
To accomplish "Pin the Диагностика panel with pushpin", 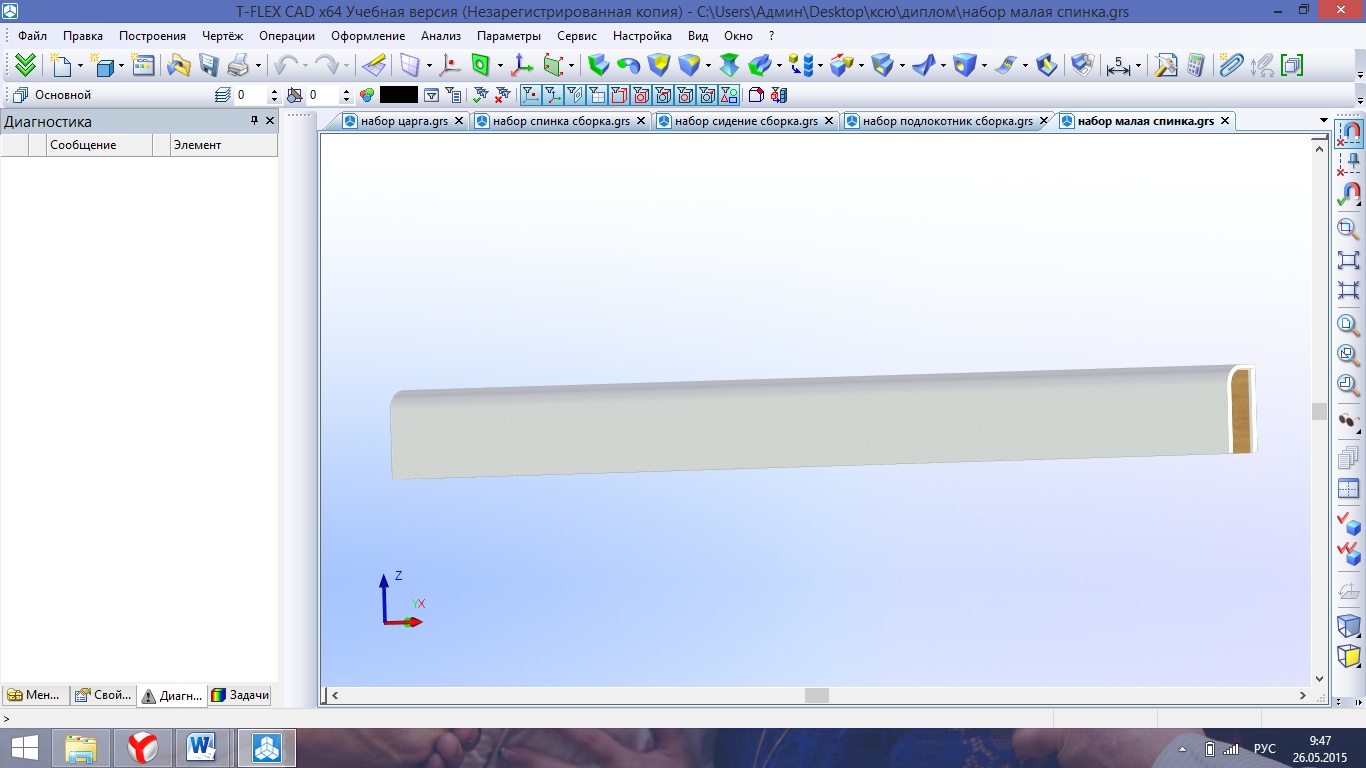I will pyautogui.click(x=254, y=121).
